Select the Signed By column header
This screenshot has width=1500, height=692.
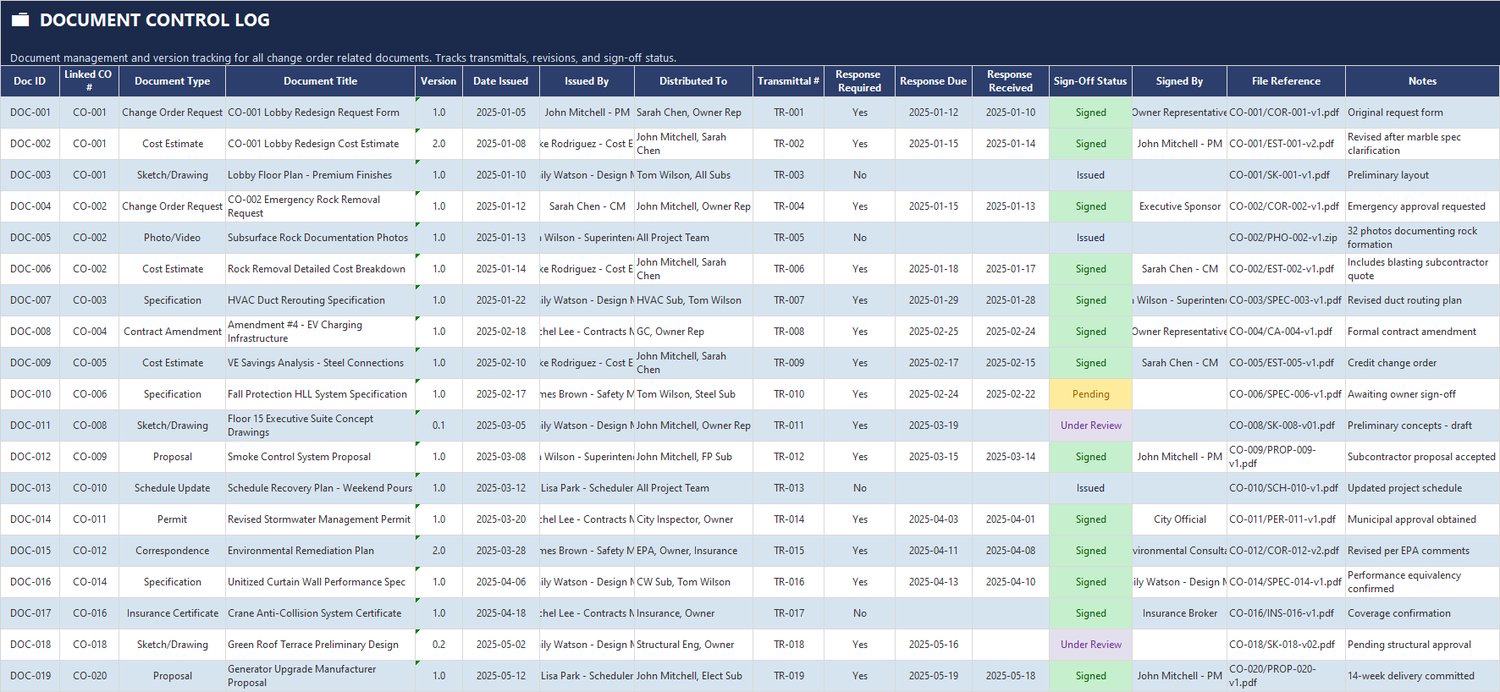(1179, 81)
